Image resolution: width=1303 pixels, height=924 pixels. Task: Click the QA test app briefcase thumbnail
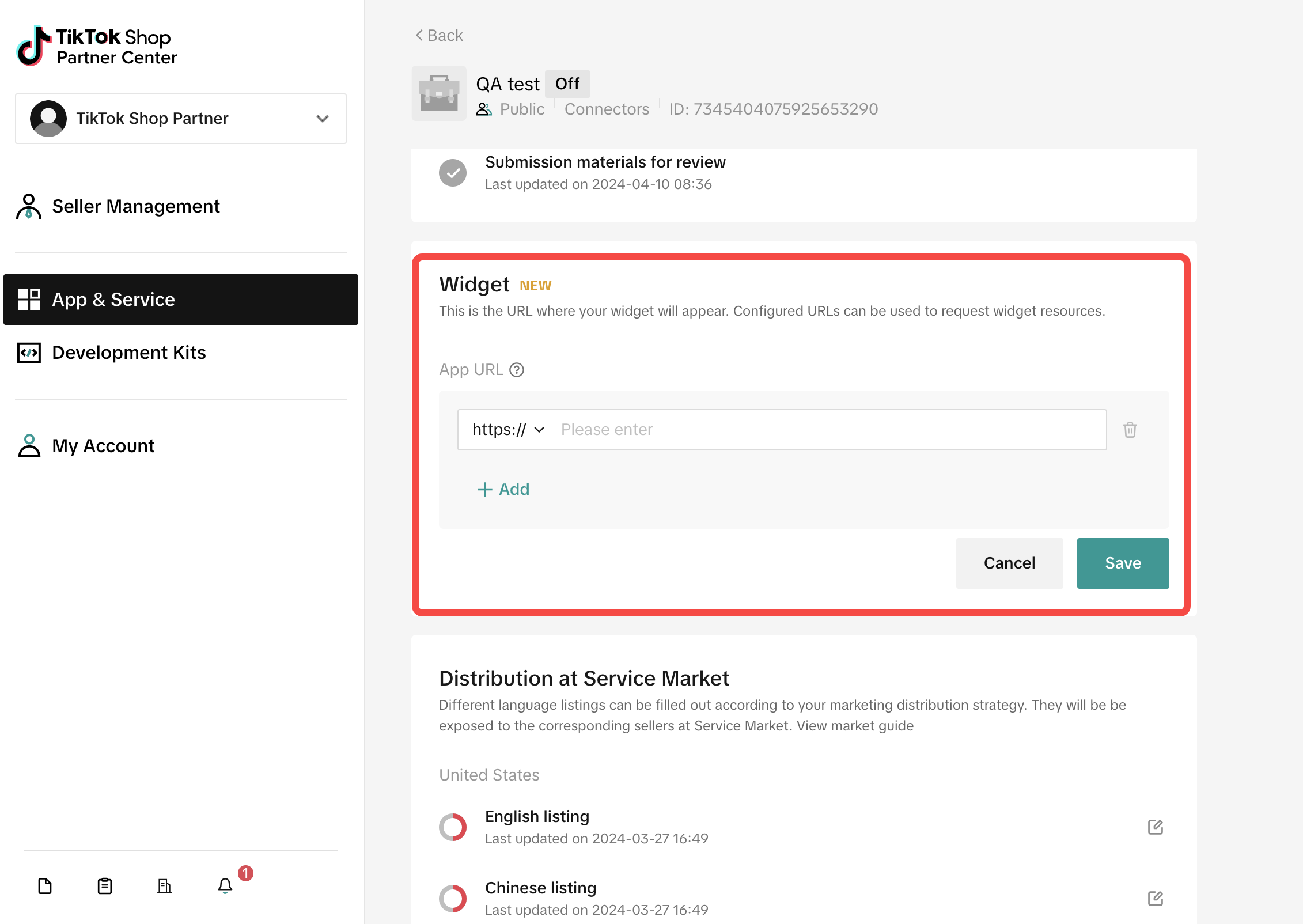click(x=439, y=93)
